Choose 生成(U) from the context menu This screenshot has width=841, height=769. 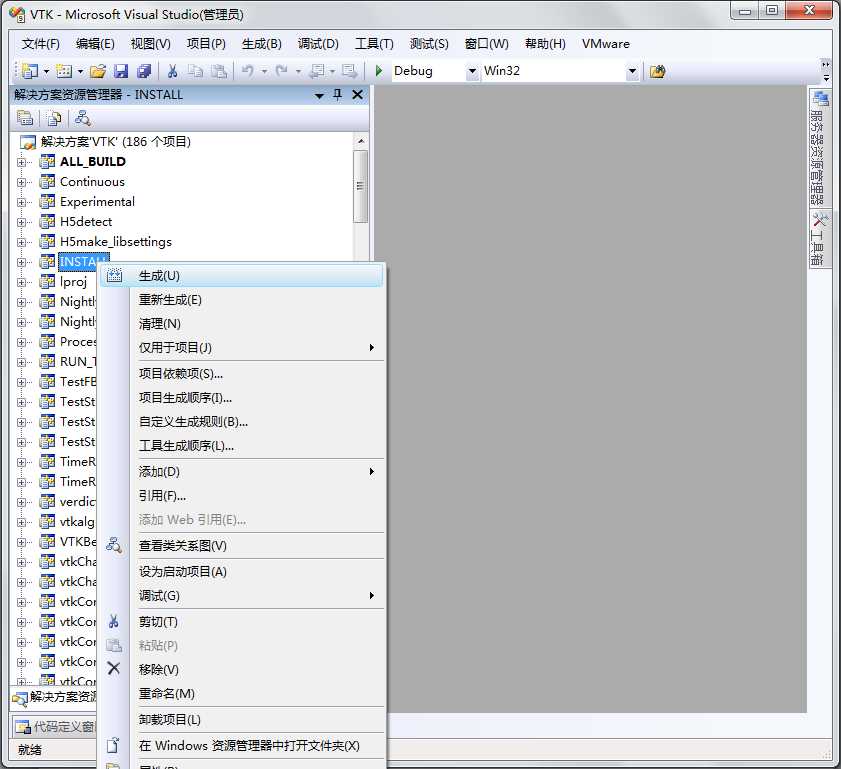pyautogui.click(x=242, y=276)
